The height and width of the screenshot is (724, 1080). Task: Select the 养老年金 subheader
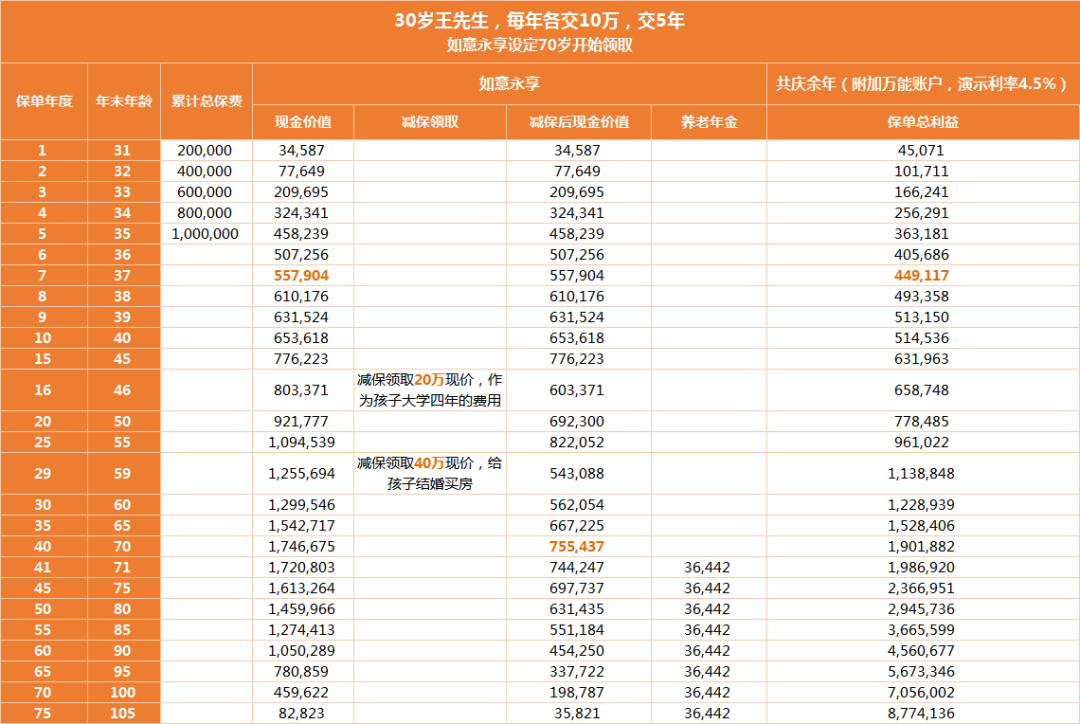(x=711, y=121)
